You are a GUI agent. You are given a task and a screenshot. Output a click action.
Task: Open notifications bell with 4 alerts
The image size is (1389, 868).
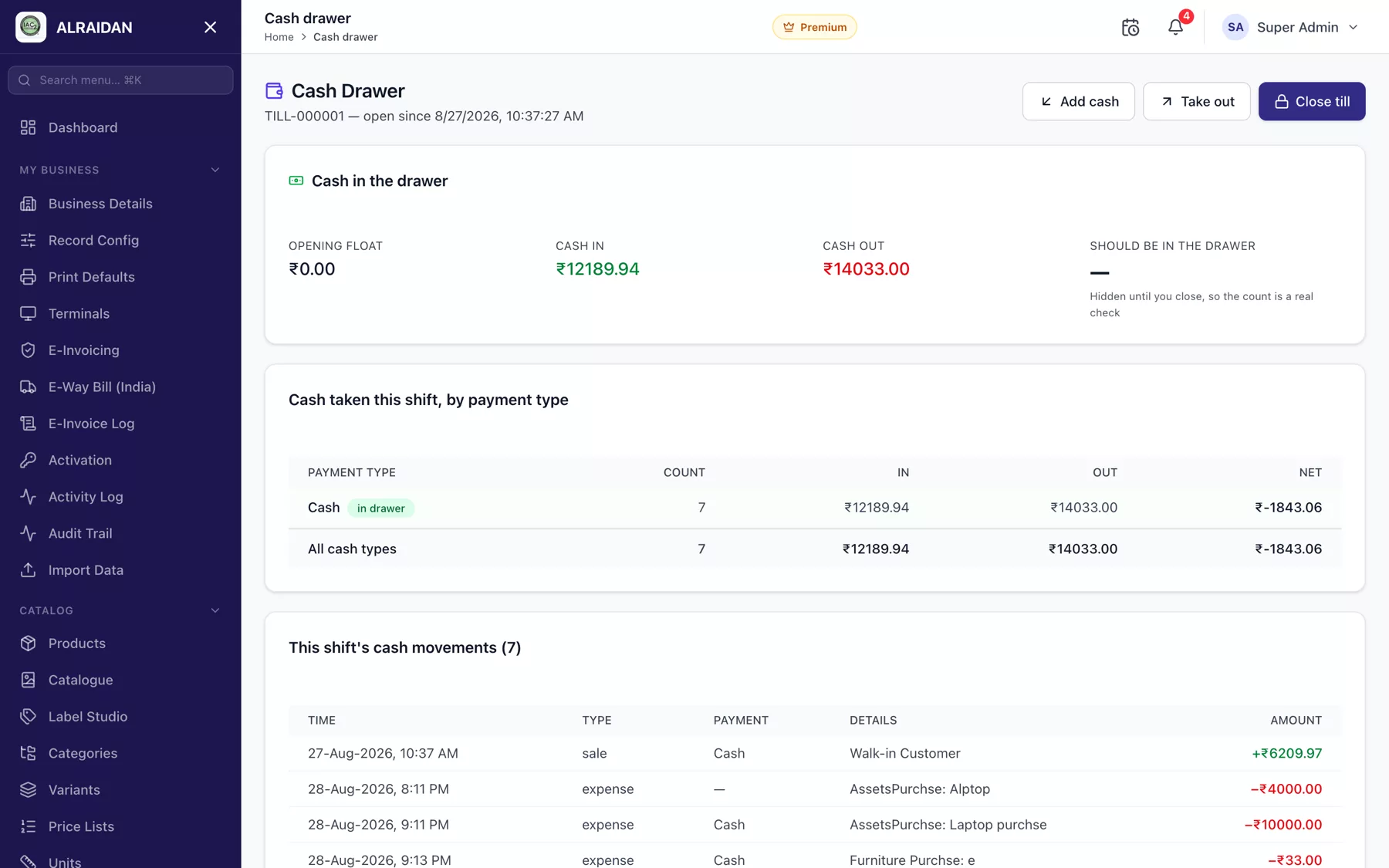(x=1175, y=27)
